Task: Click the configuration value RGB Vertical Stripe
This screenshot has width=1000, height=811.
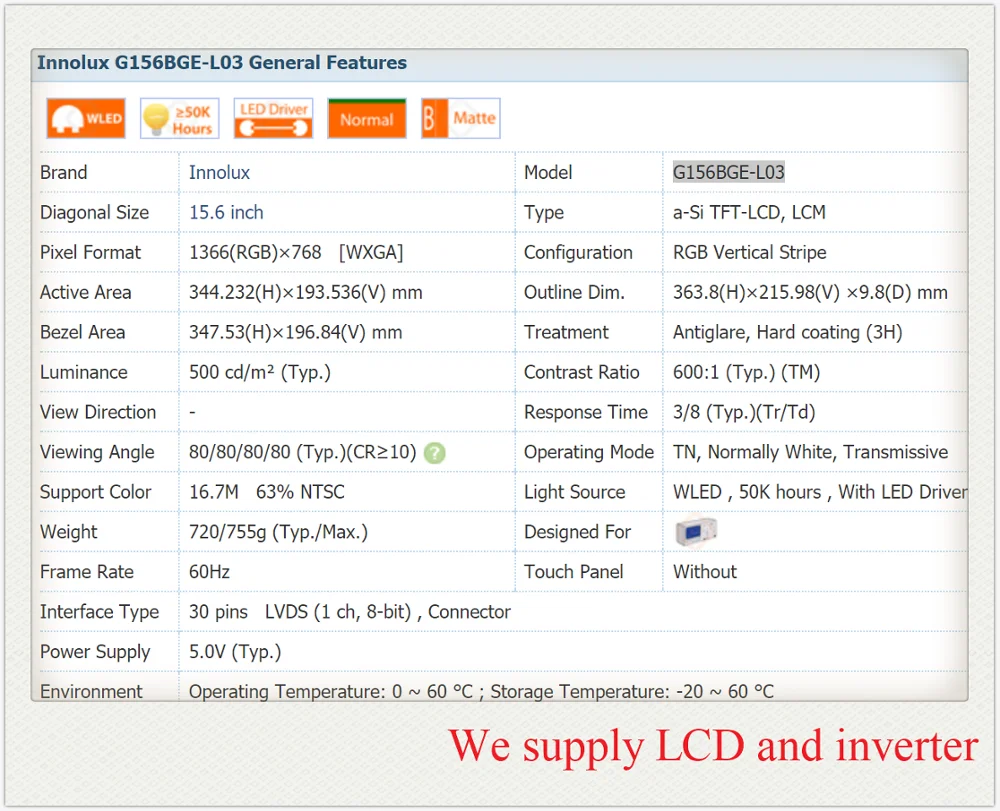Action: point(749,252)
